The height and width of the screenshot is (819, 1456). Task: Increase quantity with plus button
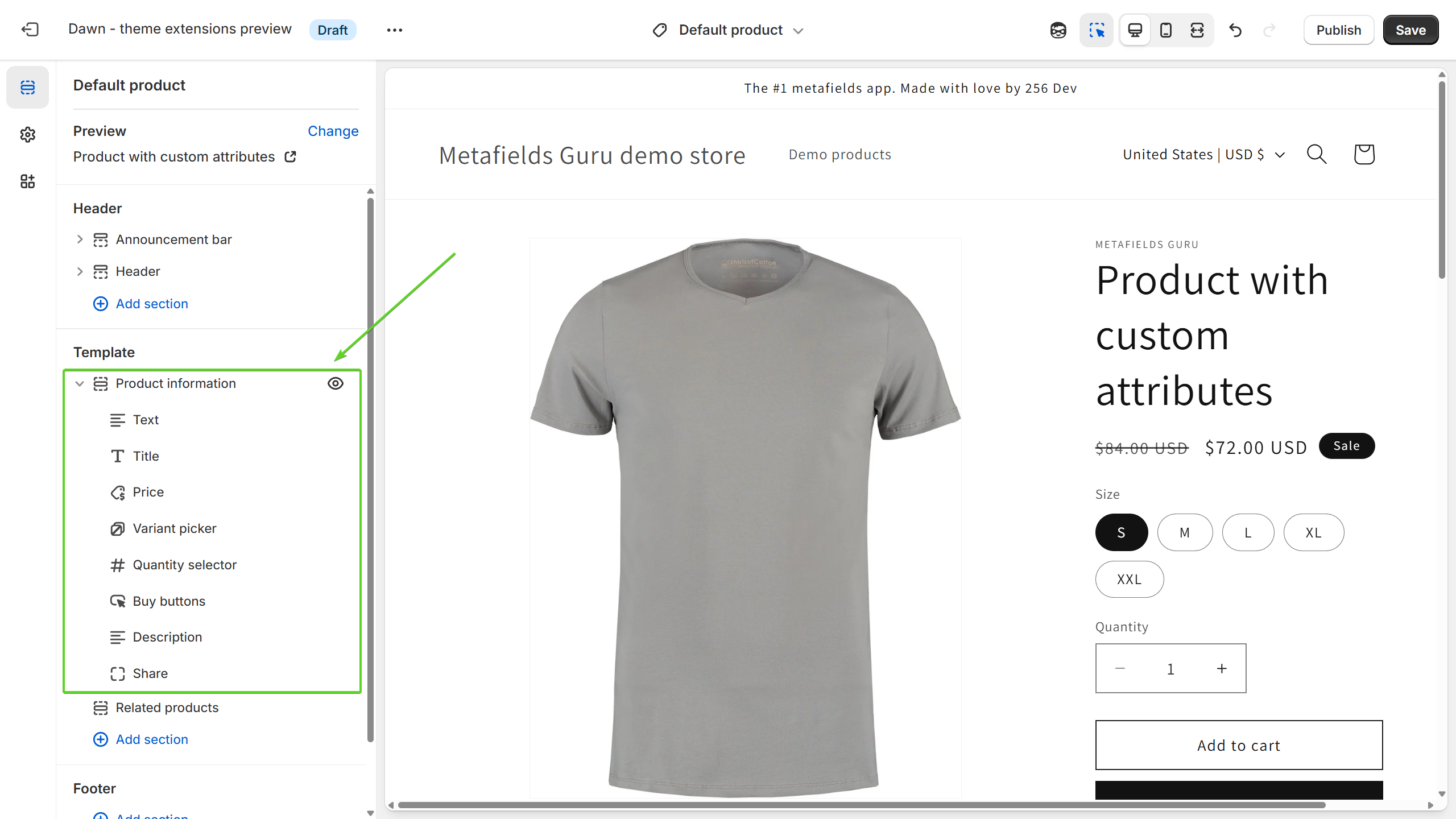point(1222,668)
